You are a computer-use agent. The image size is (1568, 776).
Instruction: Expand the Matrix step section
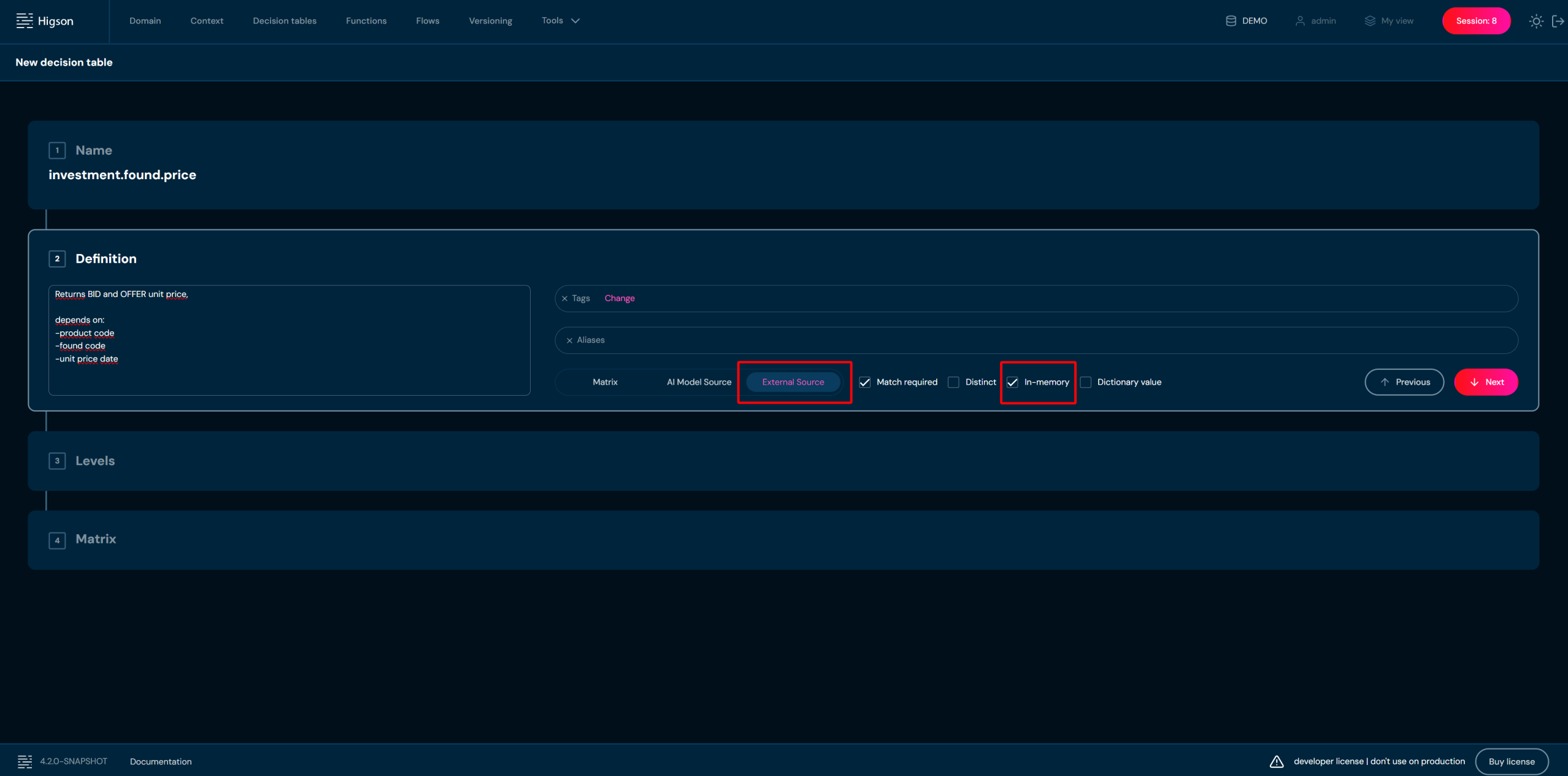(x=96, y=539)
